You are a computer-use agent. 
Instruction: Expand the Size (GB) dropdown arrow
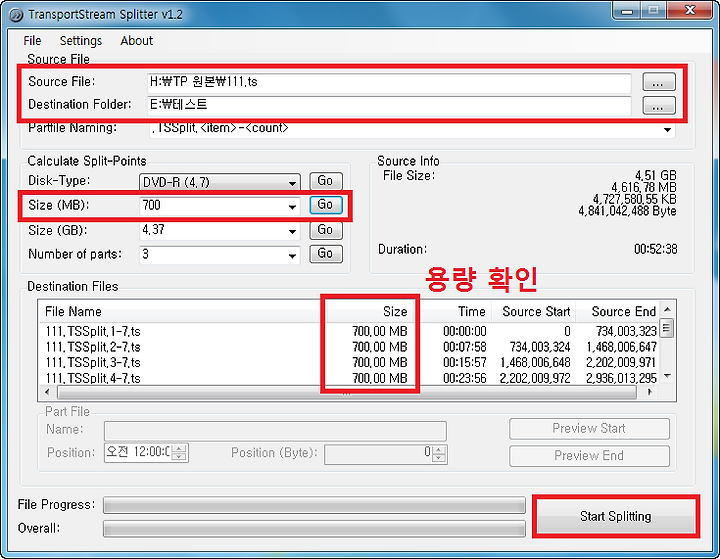(292, 232)
